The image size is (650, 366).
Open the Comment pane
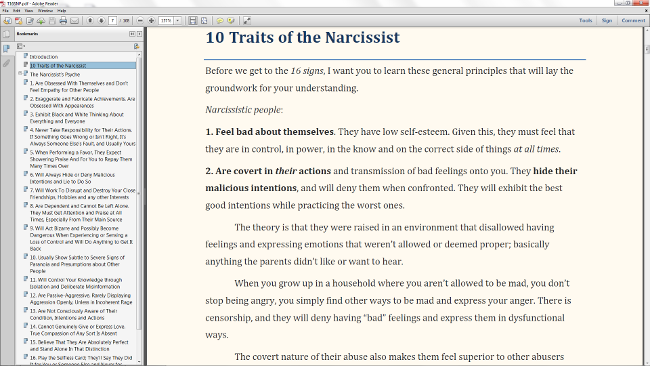point(633,20)
